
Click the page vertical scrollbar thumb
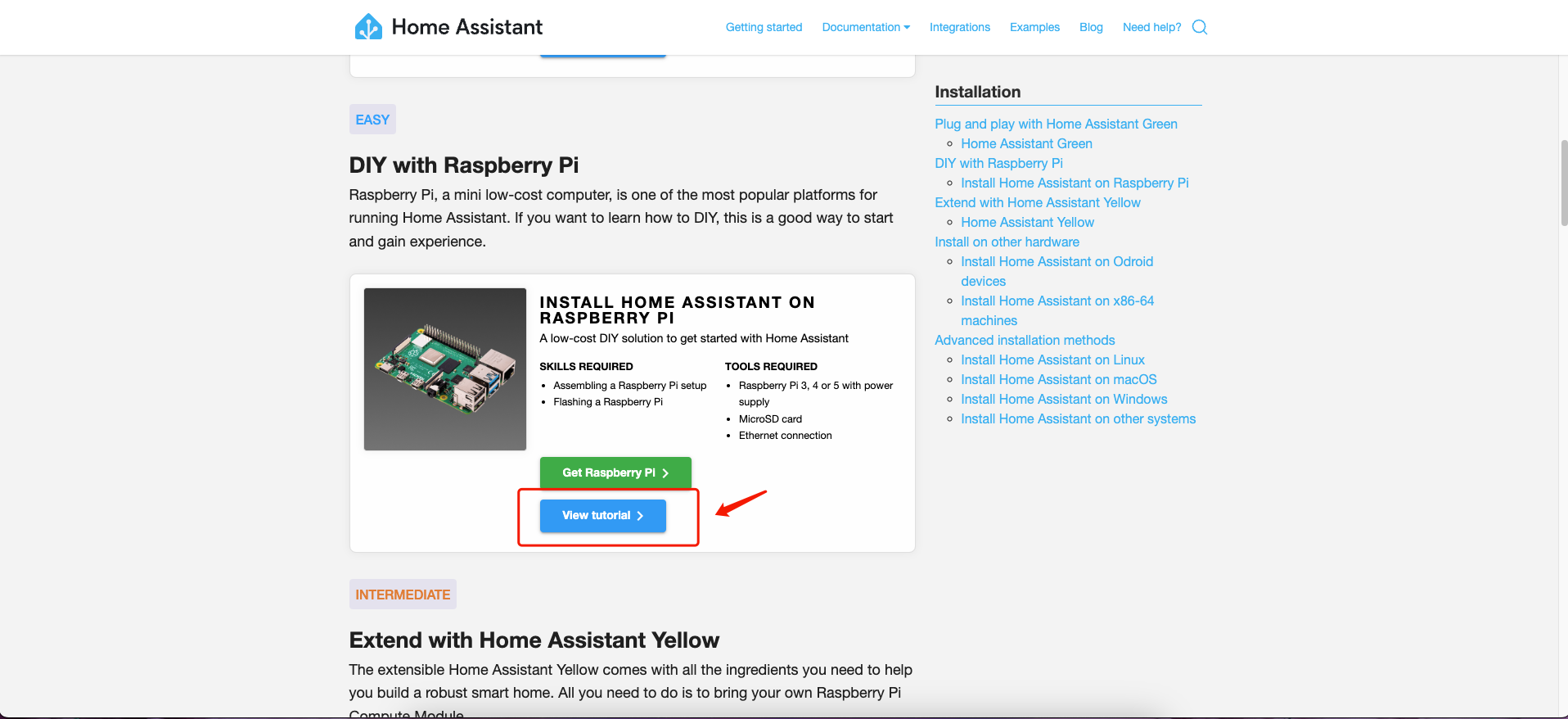click(x=1564, y=182)
